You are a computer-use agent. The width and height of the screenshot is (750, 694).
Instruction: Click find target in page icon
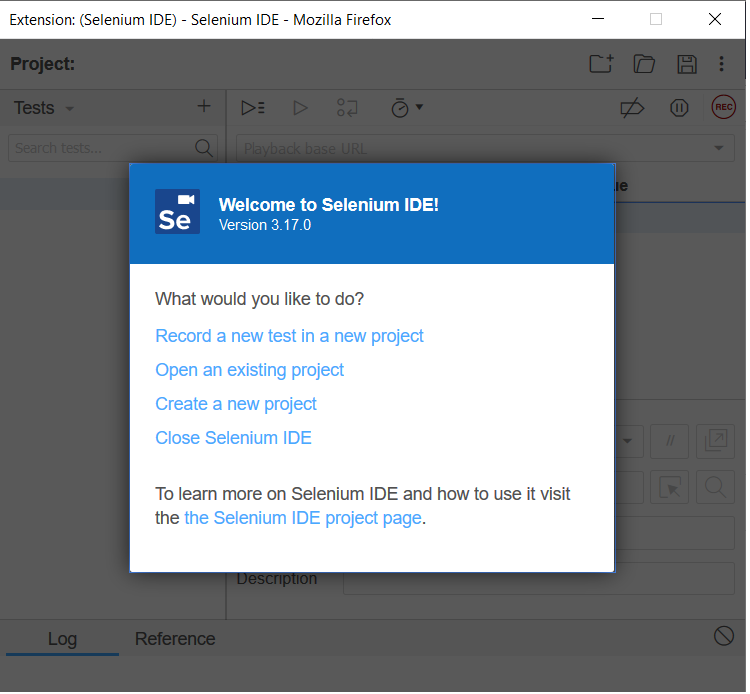(x=715, y=487)
